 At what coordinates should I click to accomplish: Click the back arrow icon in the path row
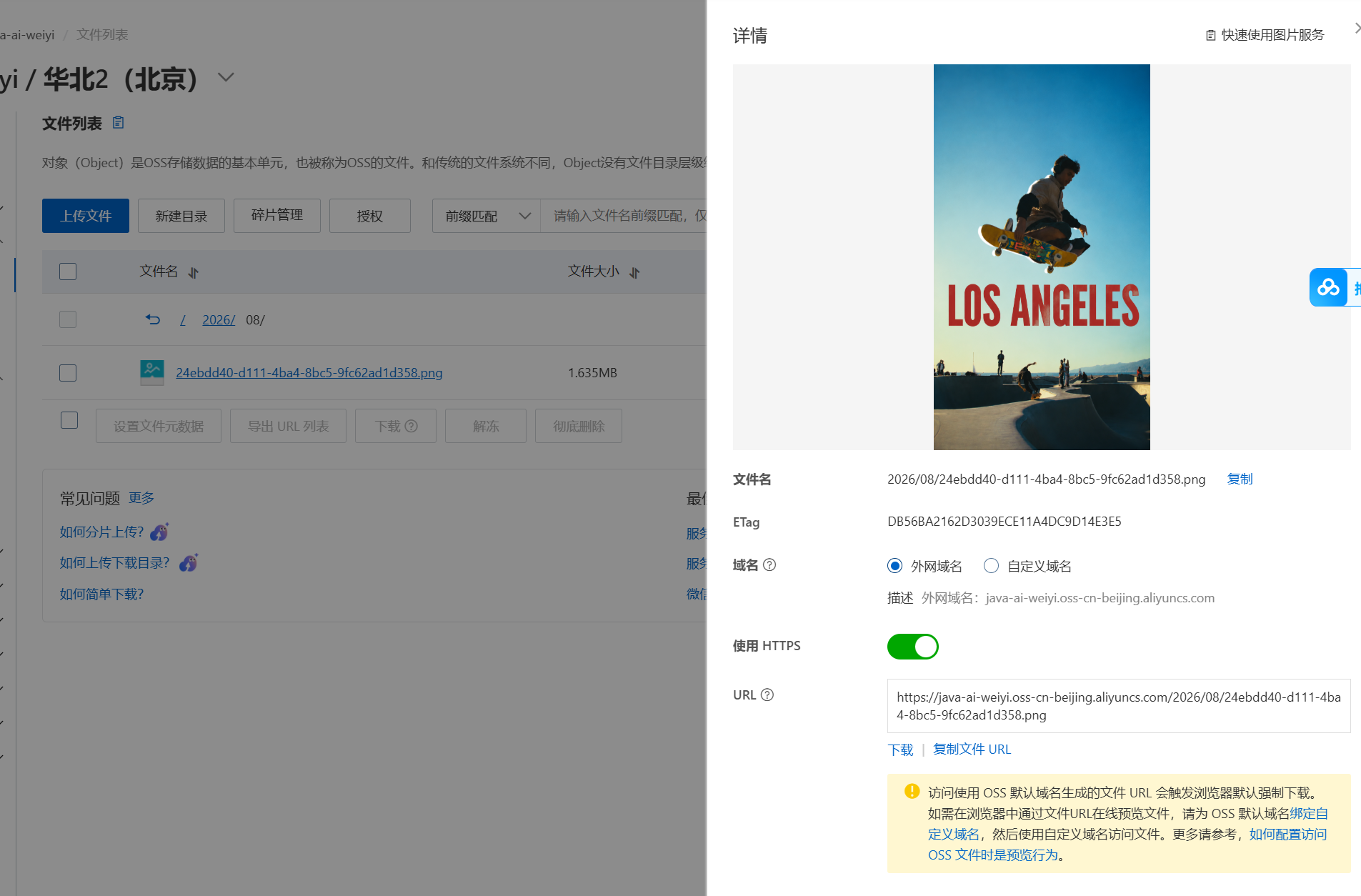(x=153, y=319)
